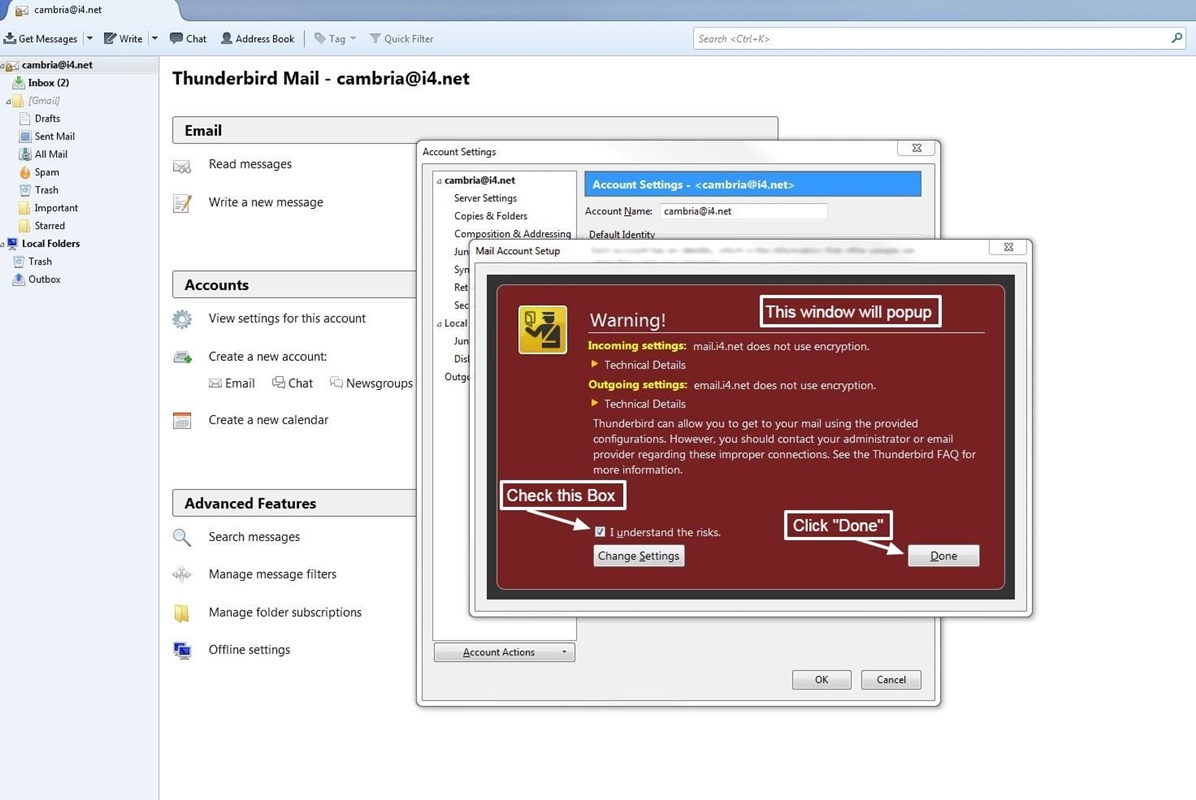The image size is (1196, 800).
Task: Click the Write pencil icon in toolbar
Action: [110, 38]
